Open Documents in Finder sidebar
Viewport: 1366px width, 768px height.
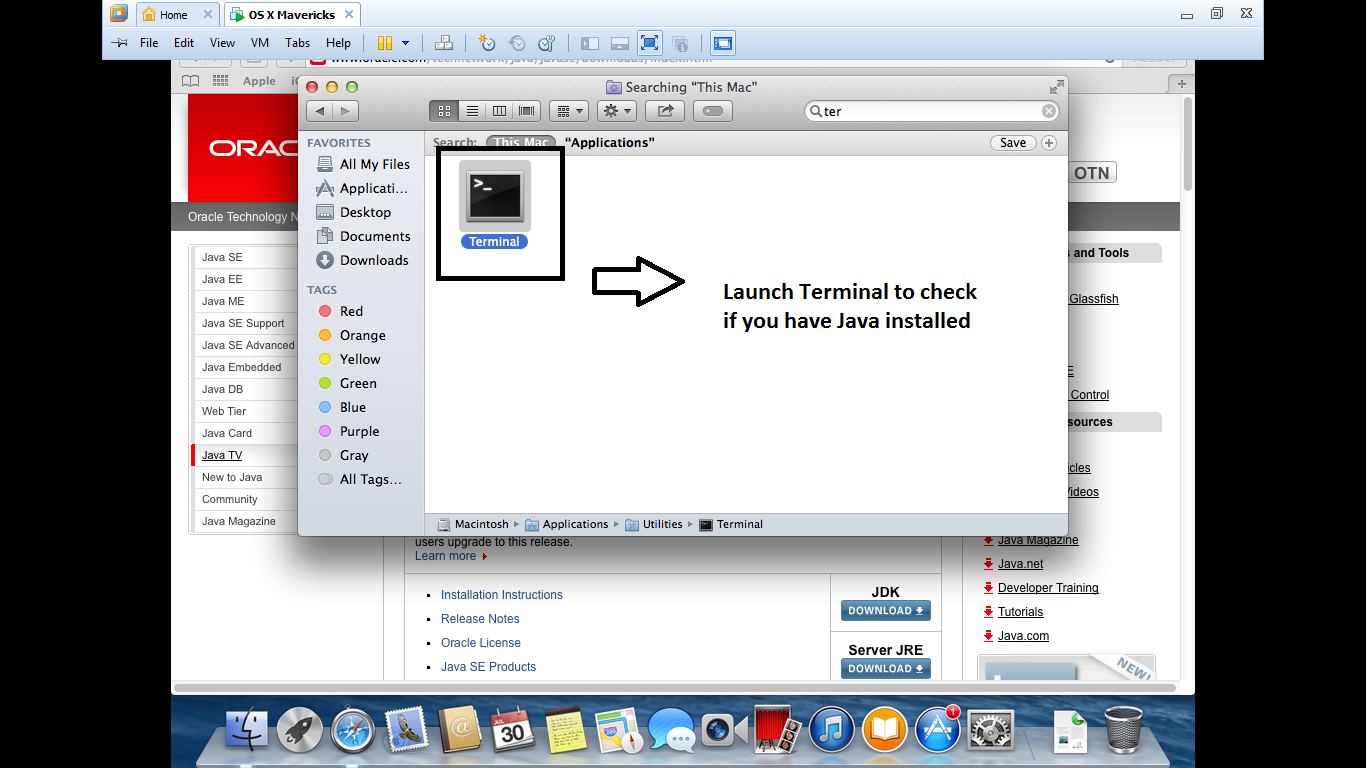[x=362, y=236]
